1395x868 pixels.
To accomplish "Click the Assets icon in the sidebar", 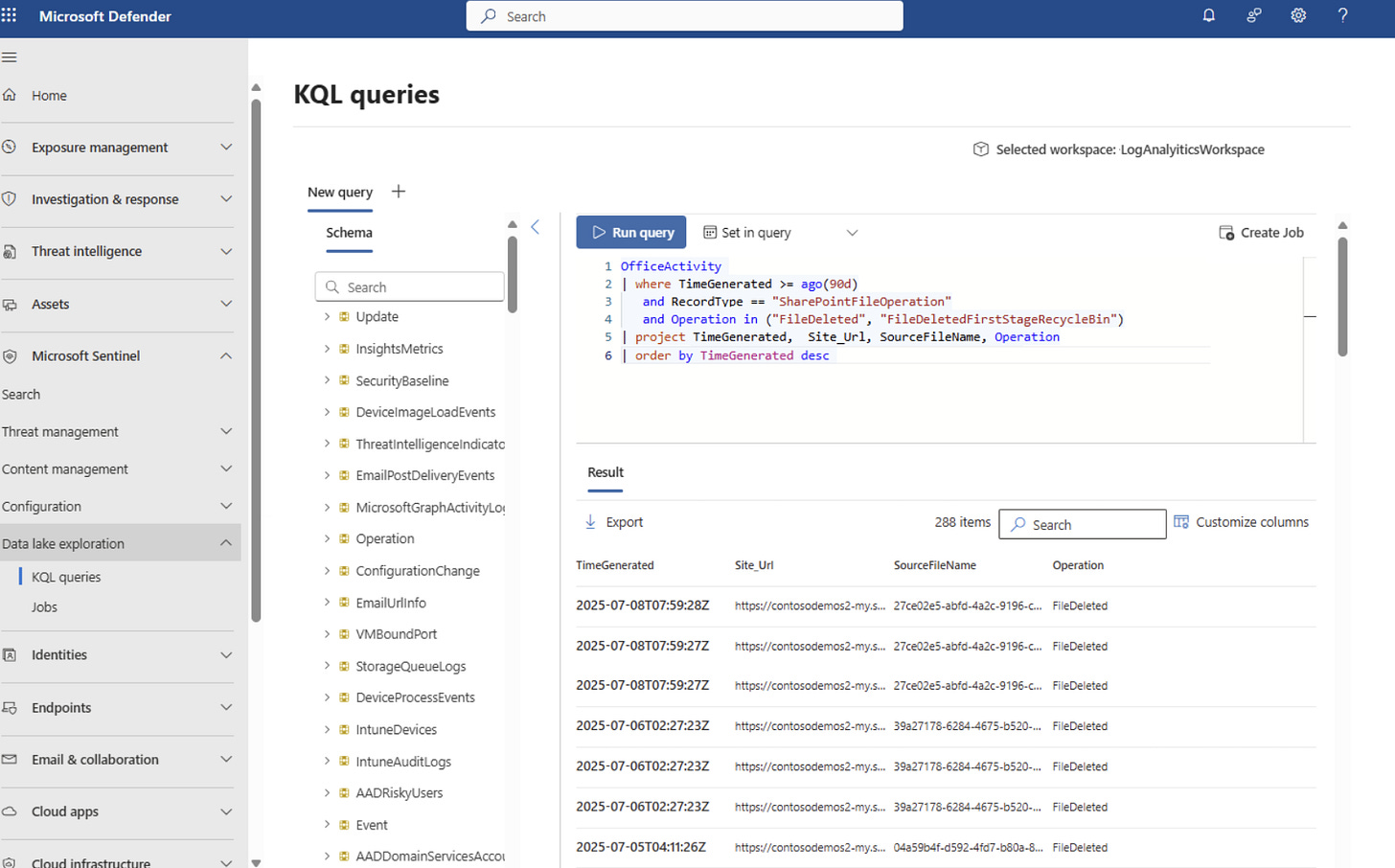I will click(10, 304).
